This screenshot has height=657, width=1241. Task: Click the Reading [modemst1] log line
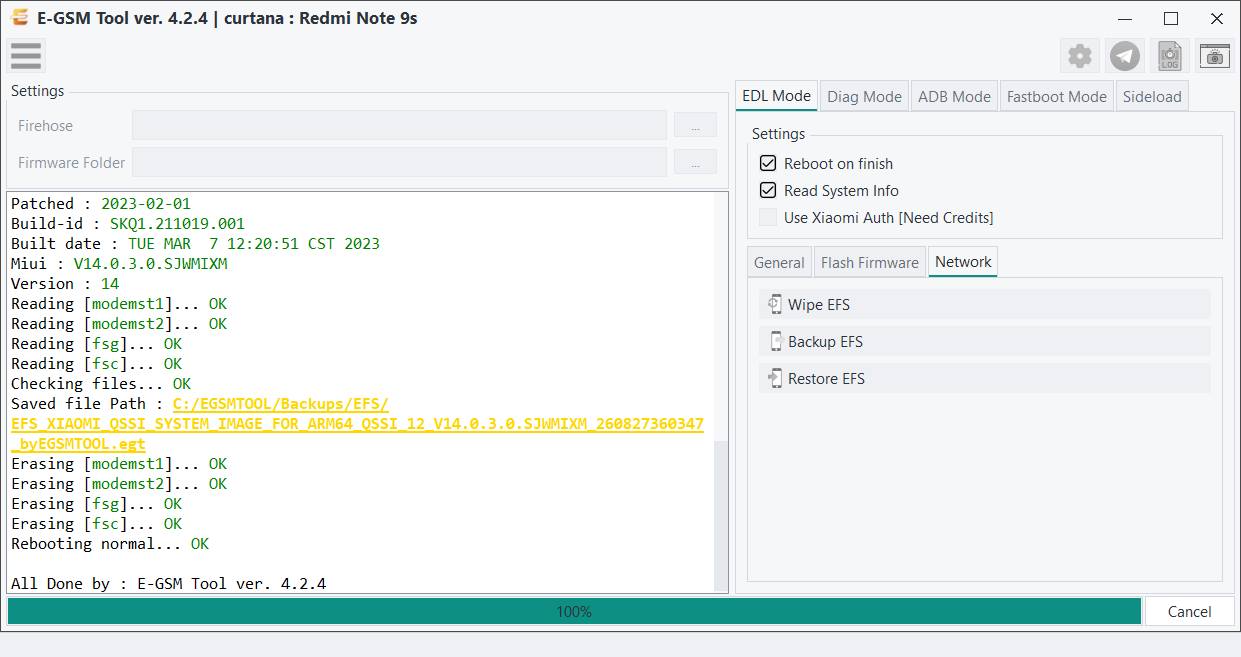point(119,304)
